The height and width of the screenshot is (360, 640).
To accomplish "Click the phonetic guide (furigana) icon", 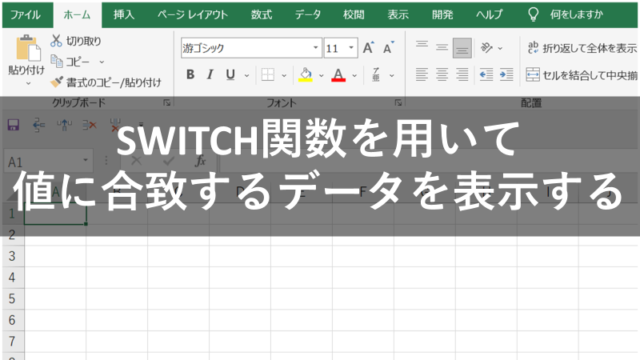I will (x=376, y=75).
